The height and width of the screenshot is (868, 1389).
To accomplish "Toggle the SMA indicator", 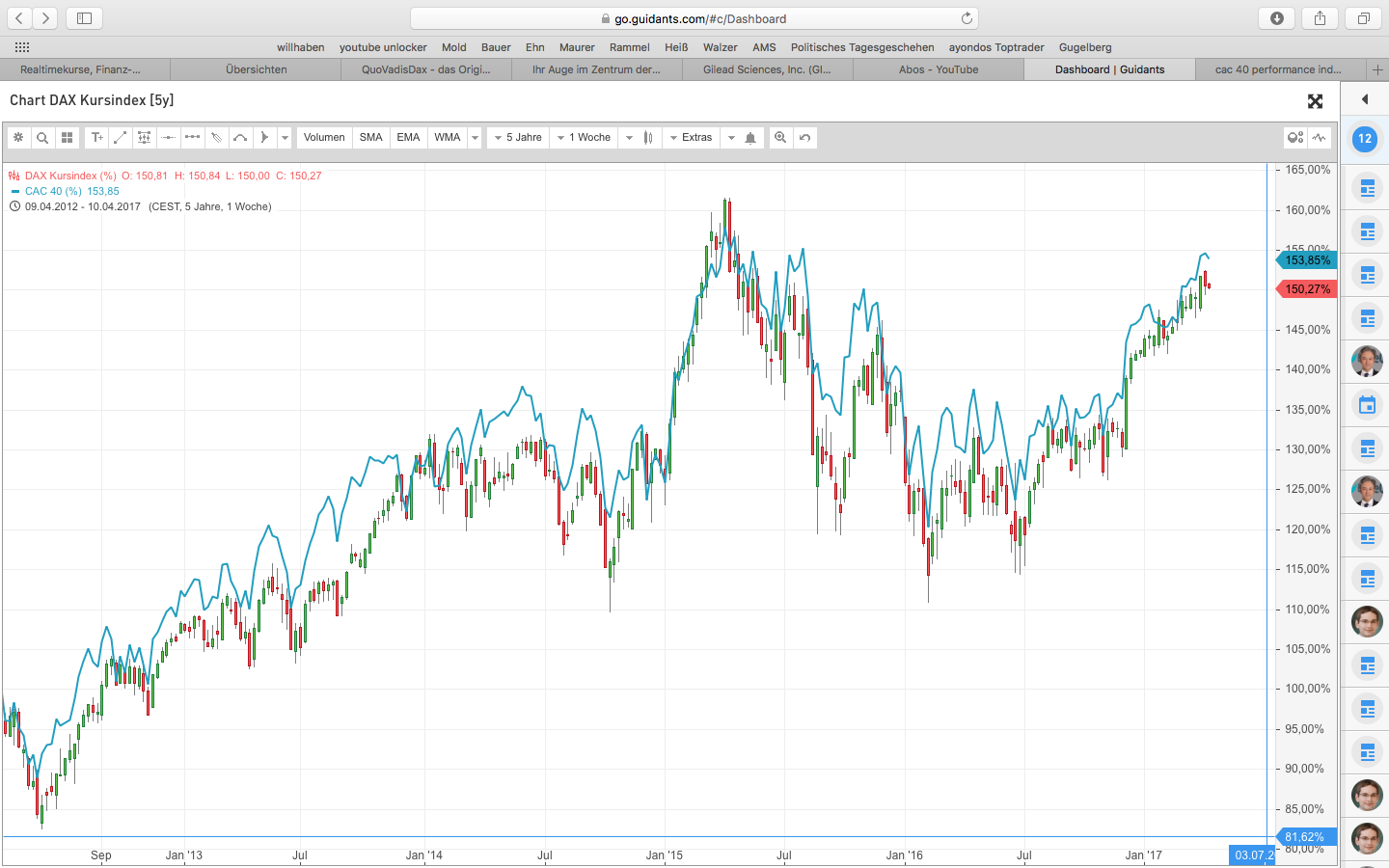I will coord(370,137).
